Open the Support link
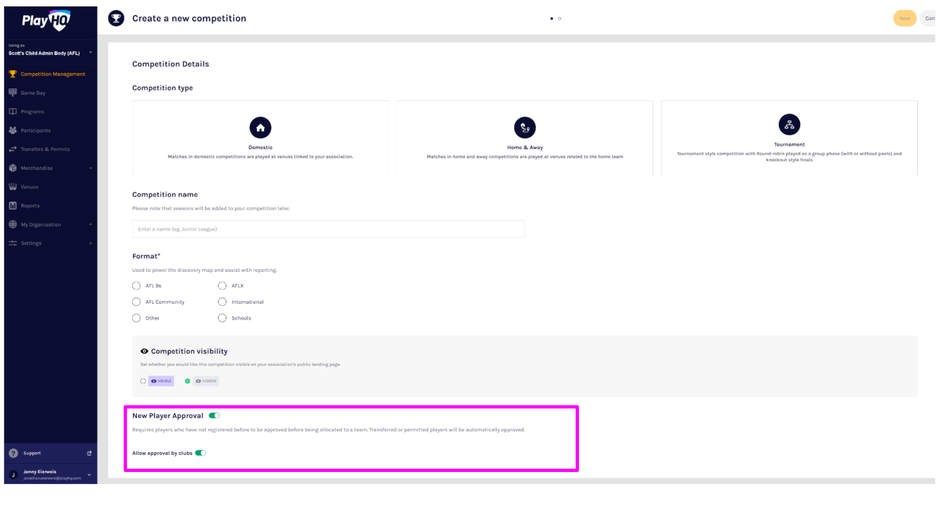This screenshot has height=505, width=940. (x=32, y=453)
